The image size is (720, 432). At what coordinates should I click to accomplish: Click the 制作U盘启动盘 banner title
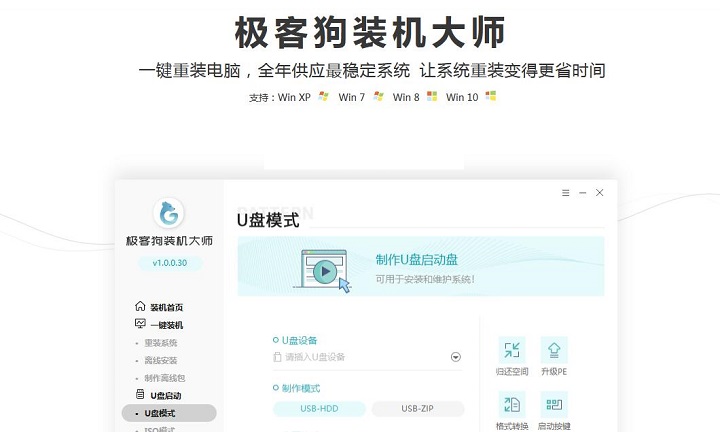[416, 260]
